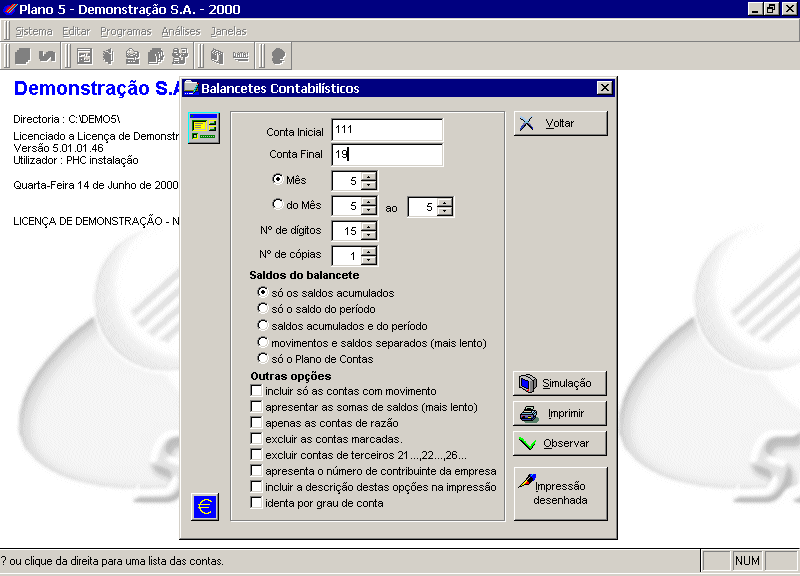Enable incluir só as contas com movimento

pos(256,391)
